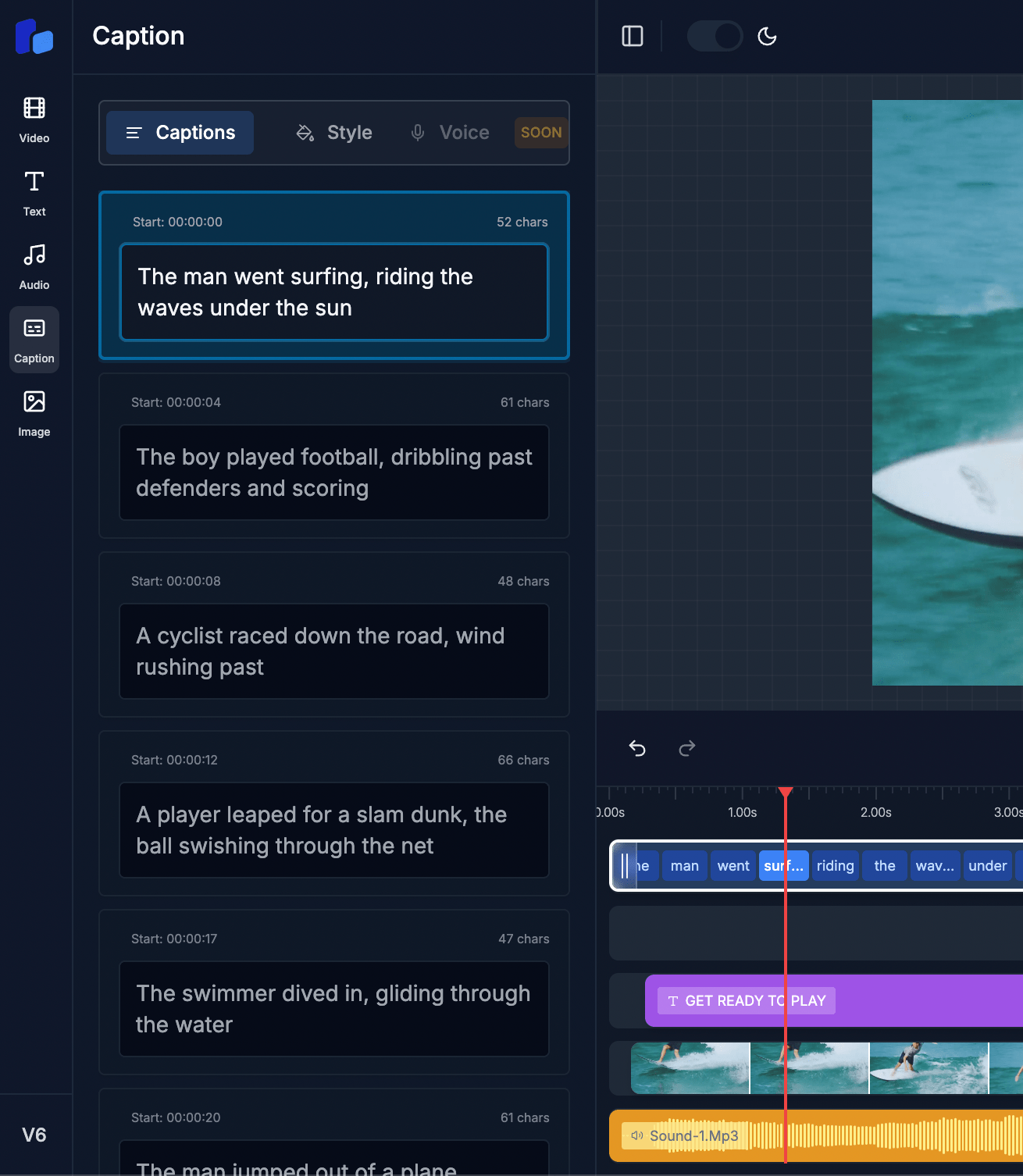Click the undo arrow above the timeline
The height and width of the screenshot is (1176, 1023).
(x=637, y=748)
